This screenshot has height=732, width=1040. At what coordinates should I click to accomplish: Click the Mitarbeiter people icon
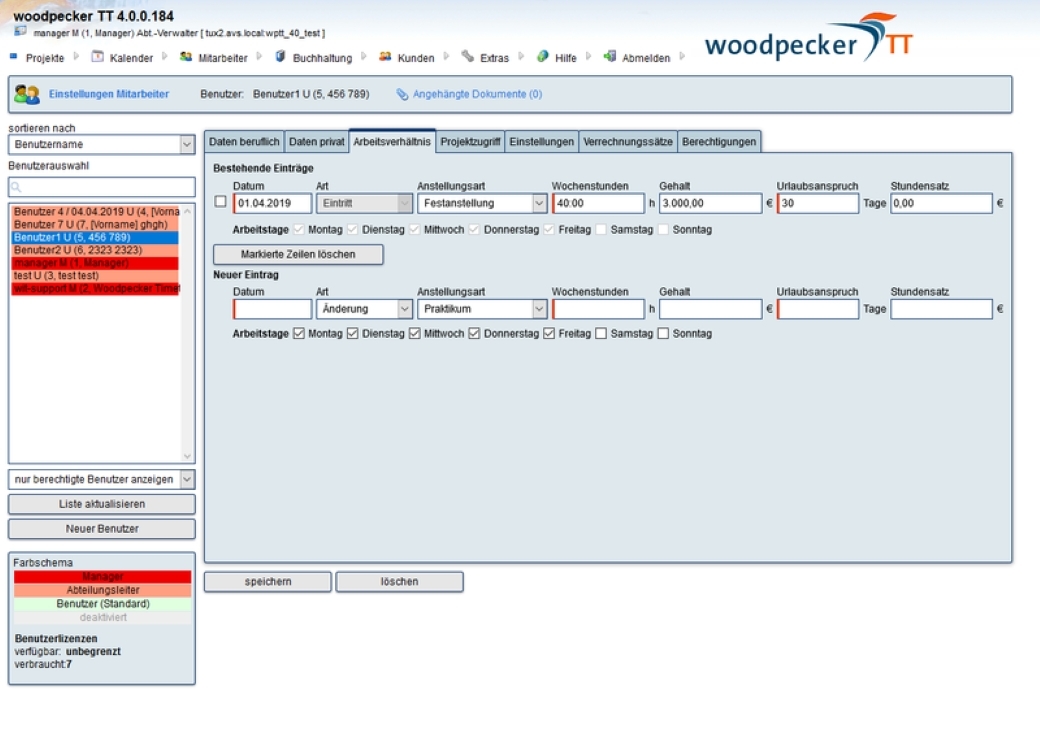point(186,57)
